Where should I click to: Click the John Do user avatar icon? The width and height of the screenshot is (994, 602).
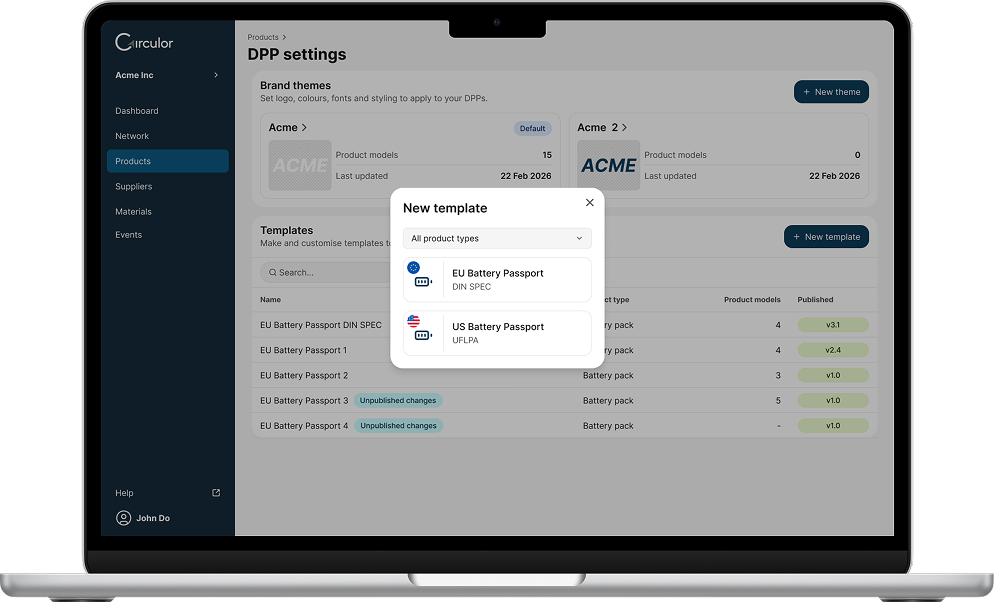[x=124, y=518]
